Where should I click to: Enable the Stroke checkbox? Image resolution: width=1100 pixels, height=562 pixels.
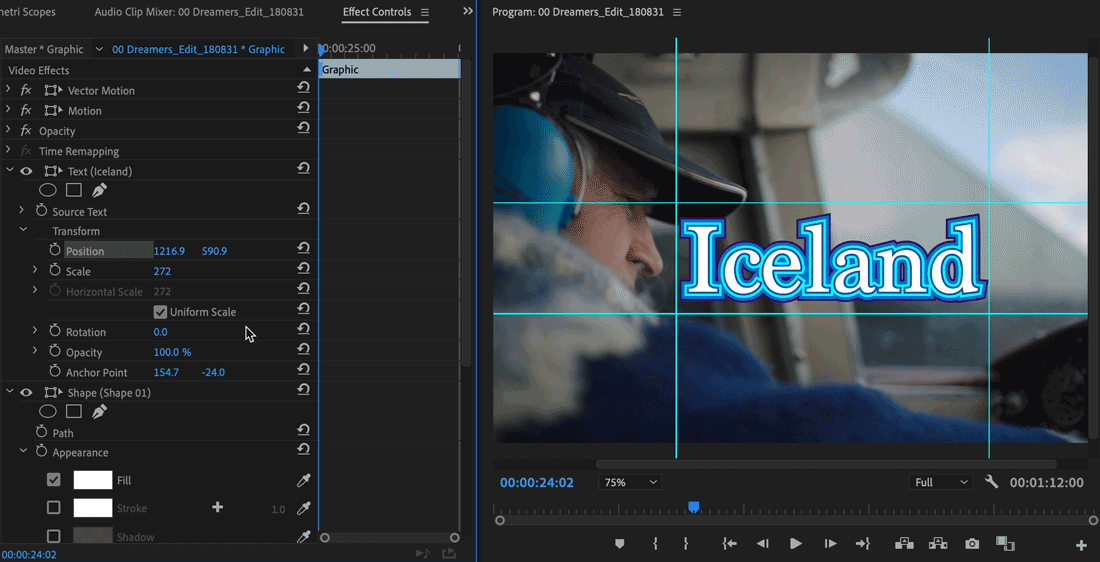(54, 508)
